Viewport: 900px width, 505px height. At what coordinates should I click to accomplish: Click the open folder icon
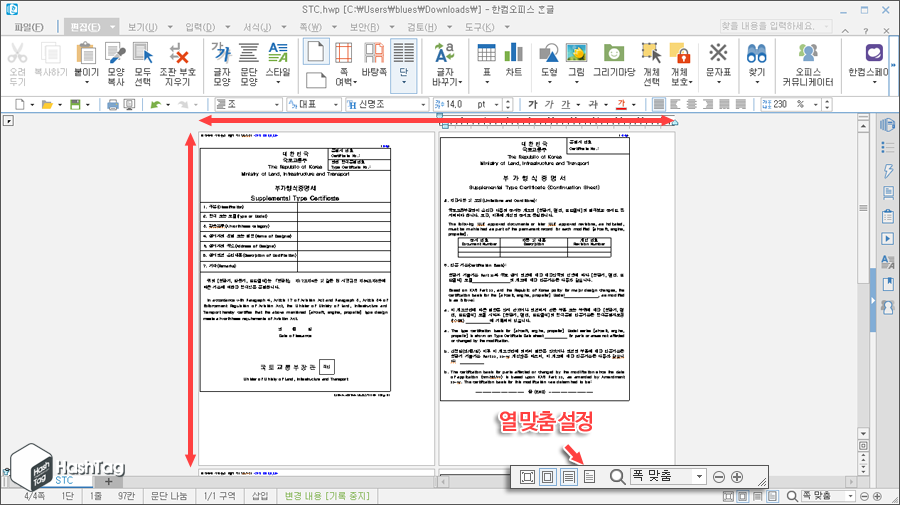47,104
